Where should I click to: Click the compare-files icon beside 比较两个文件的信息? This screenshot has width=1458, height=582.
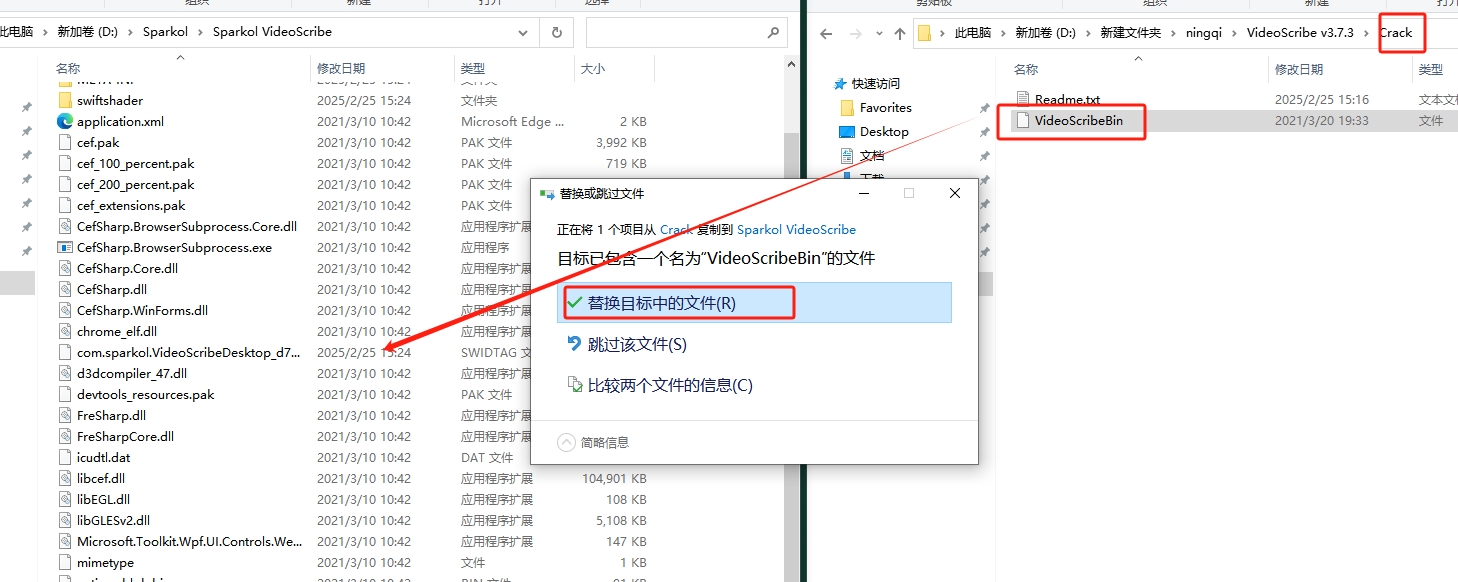tap(574, 384)
